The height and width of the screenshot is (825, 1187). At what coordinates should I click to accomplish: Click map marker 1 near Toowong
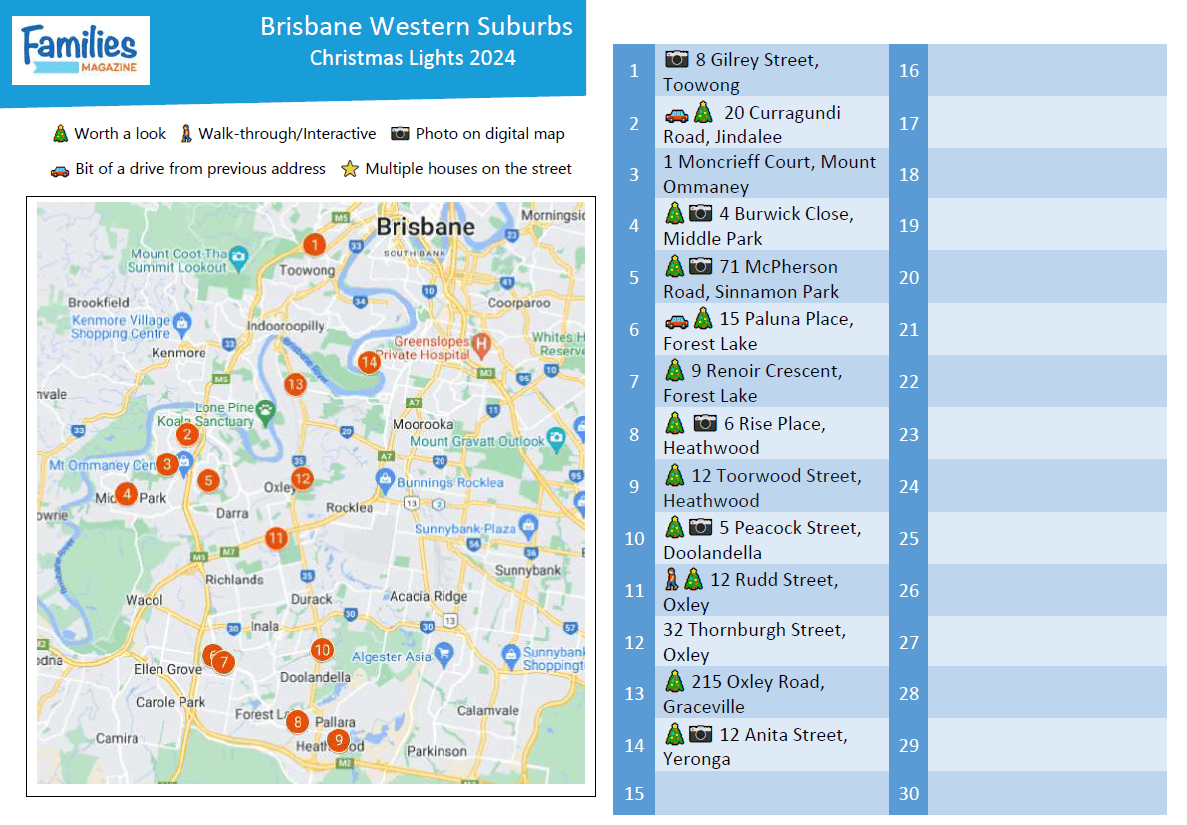pos(314,244)
